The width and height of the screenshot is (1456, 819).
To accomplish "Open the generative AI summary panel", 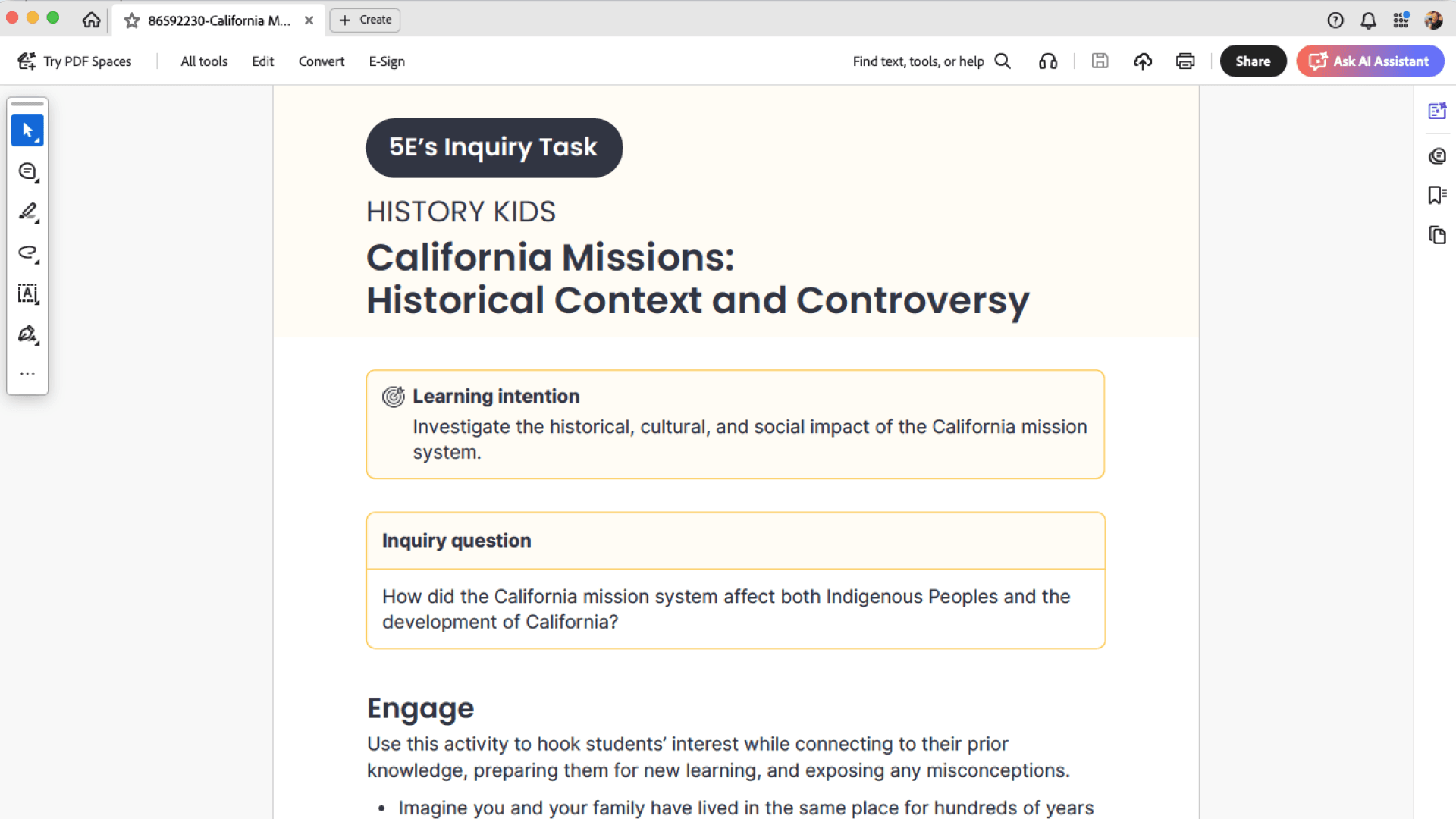I will click(x=1439, y=110).
